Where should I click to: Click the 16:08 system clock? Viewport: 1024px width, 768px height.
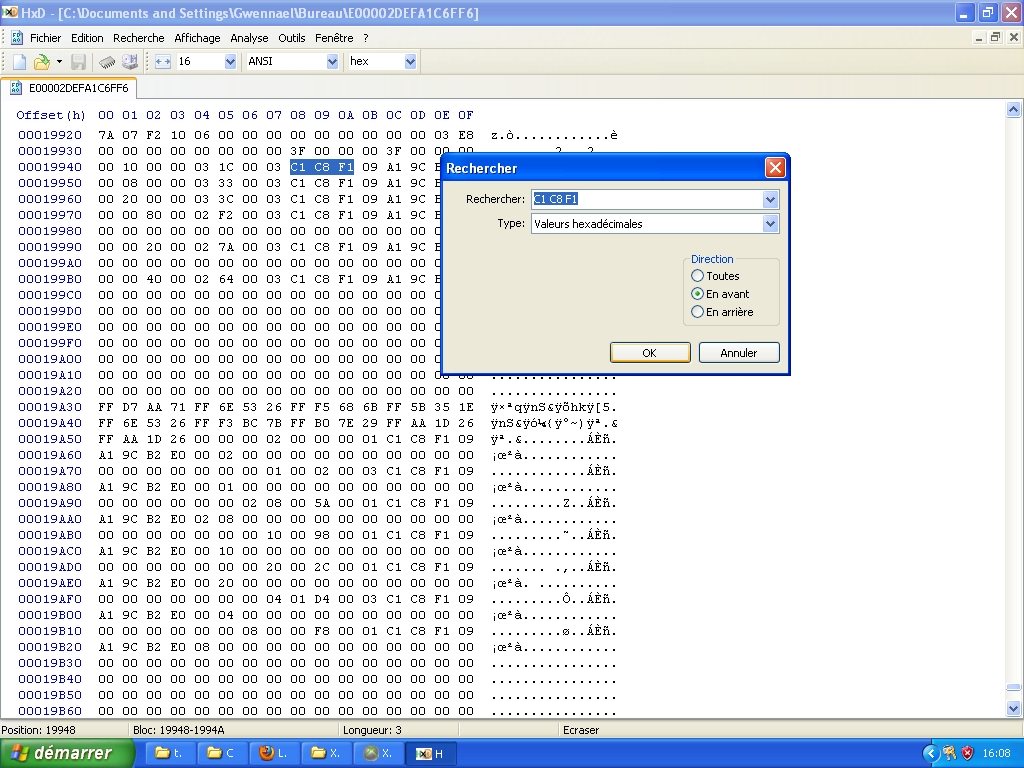pyautogui.click(x=997, y=754)
